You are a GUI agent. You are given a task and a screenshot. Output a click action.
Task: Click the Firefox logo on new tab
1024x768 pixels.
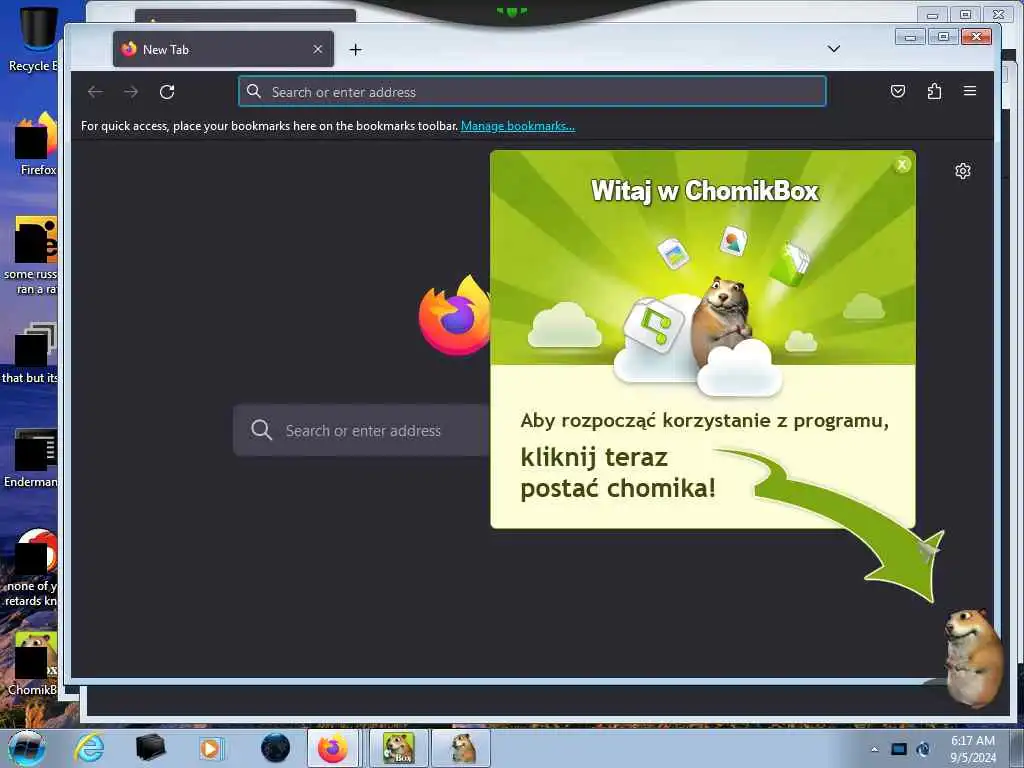pos(455,316)
